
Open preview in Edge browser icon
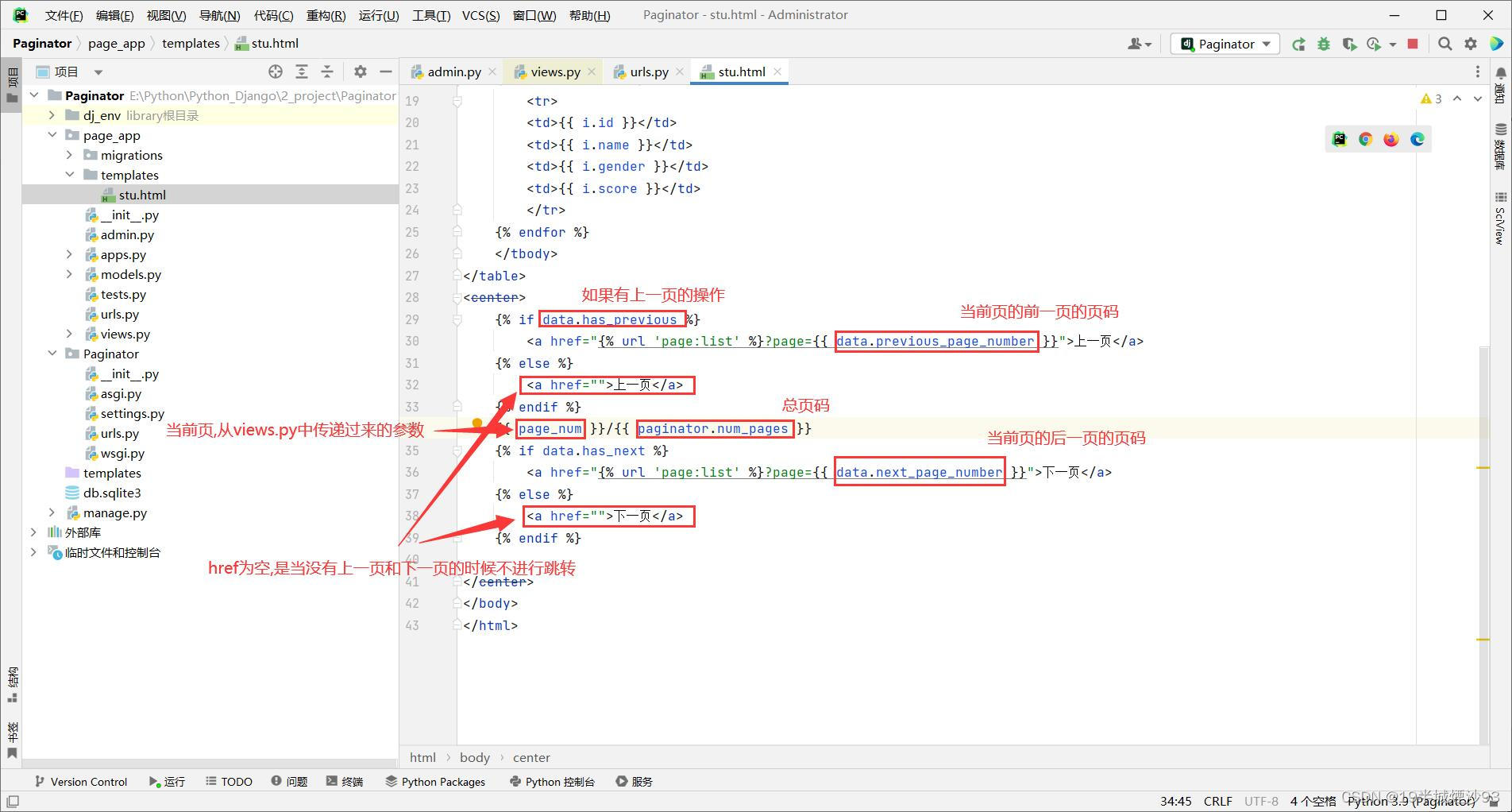tap(1417, 139)
